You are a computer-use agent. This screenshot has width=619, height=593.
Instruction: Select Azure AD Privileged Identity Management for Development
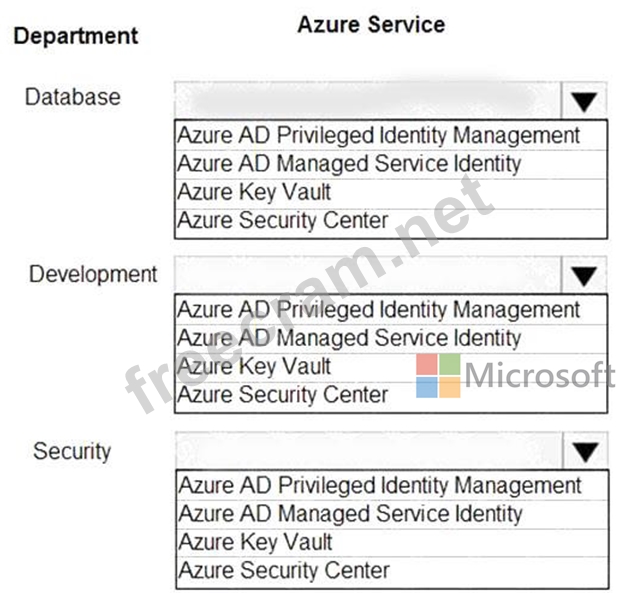point(391,310)
